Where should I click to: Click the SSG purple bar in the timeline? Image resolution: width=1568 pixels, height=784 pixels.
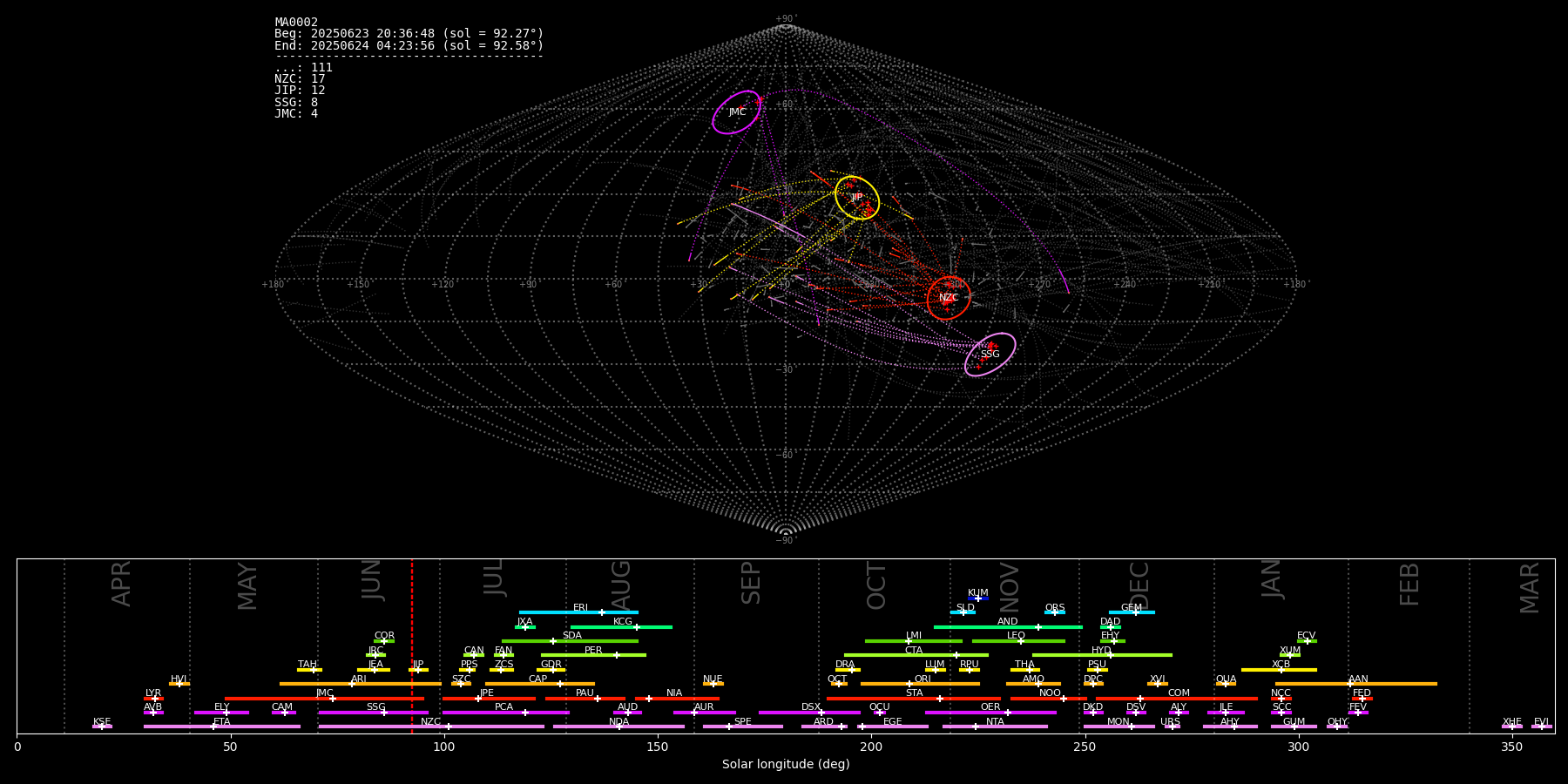click(x=373, y=713)
